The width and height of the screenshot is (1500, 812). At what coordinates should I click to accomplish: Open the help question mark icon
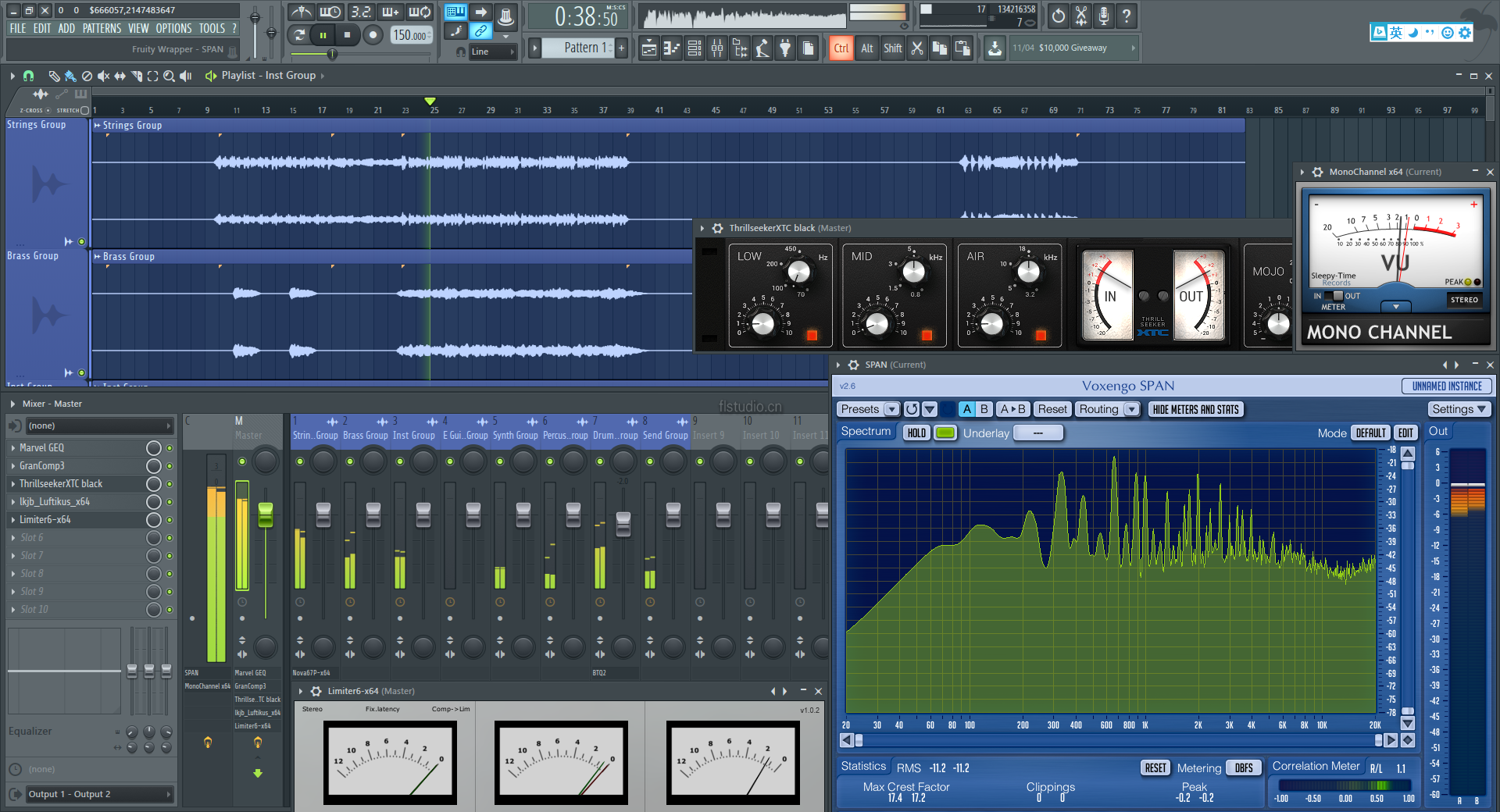click(1126, 16)
